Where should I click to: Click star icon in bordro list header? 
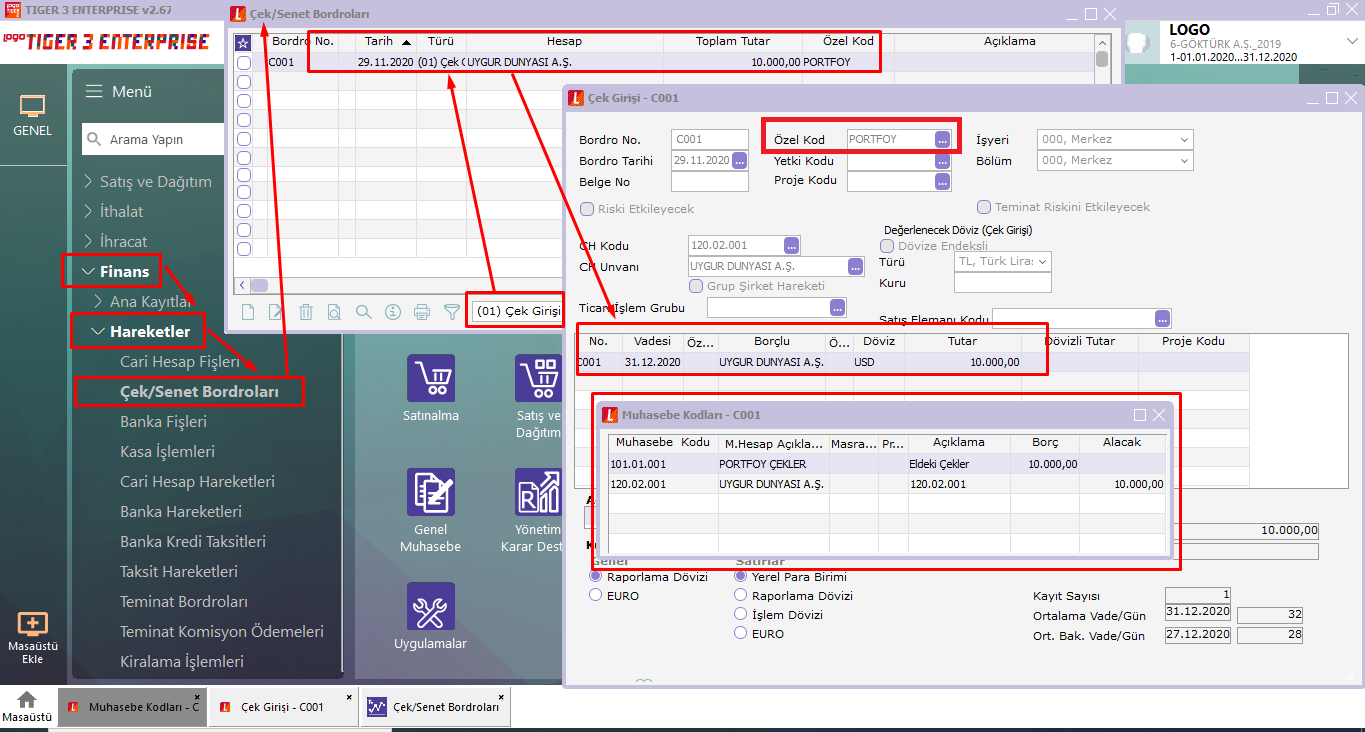coord(243,43)
